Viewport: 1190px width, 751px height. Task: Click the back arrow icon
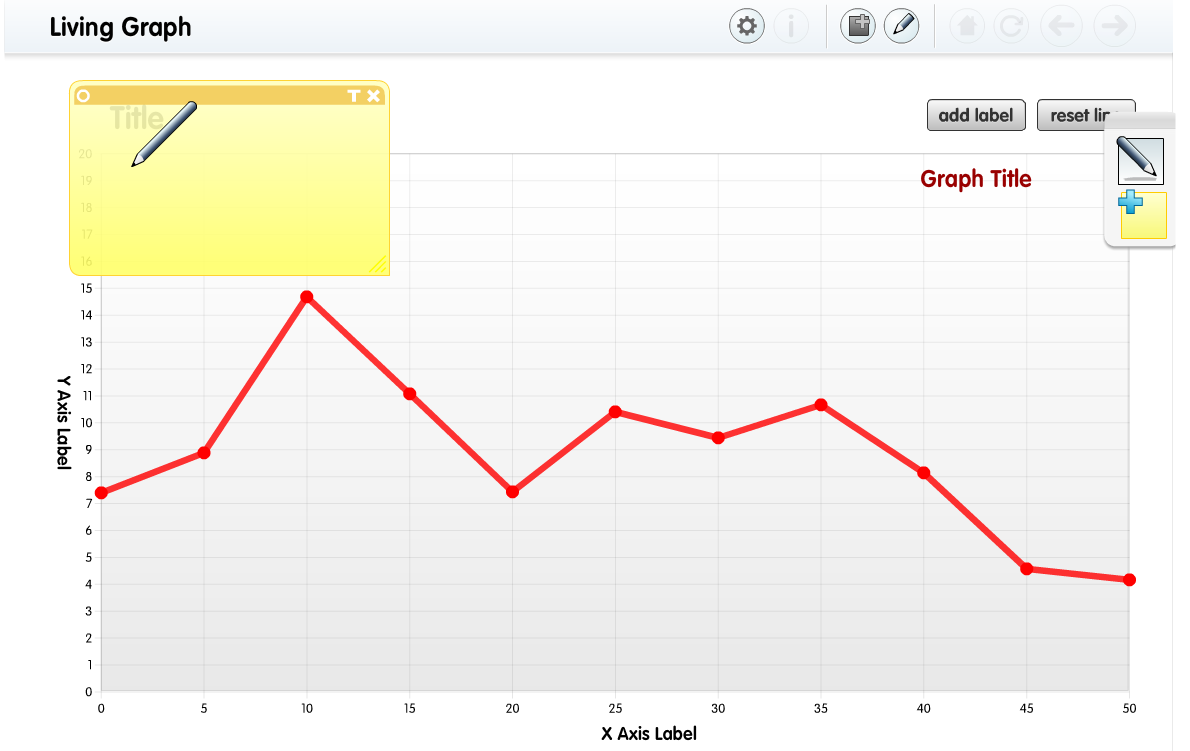pos(1062,27)
